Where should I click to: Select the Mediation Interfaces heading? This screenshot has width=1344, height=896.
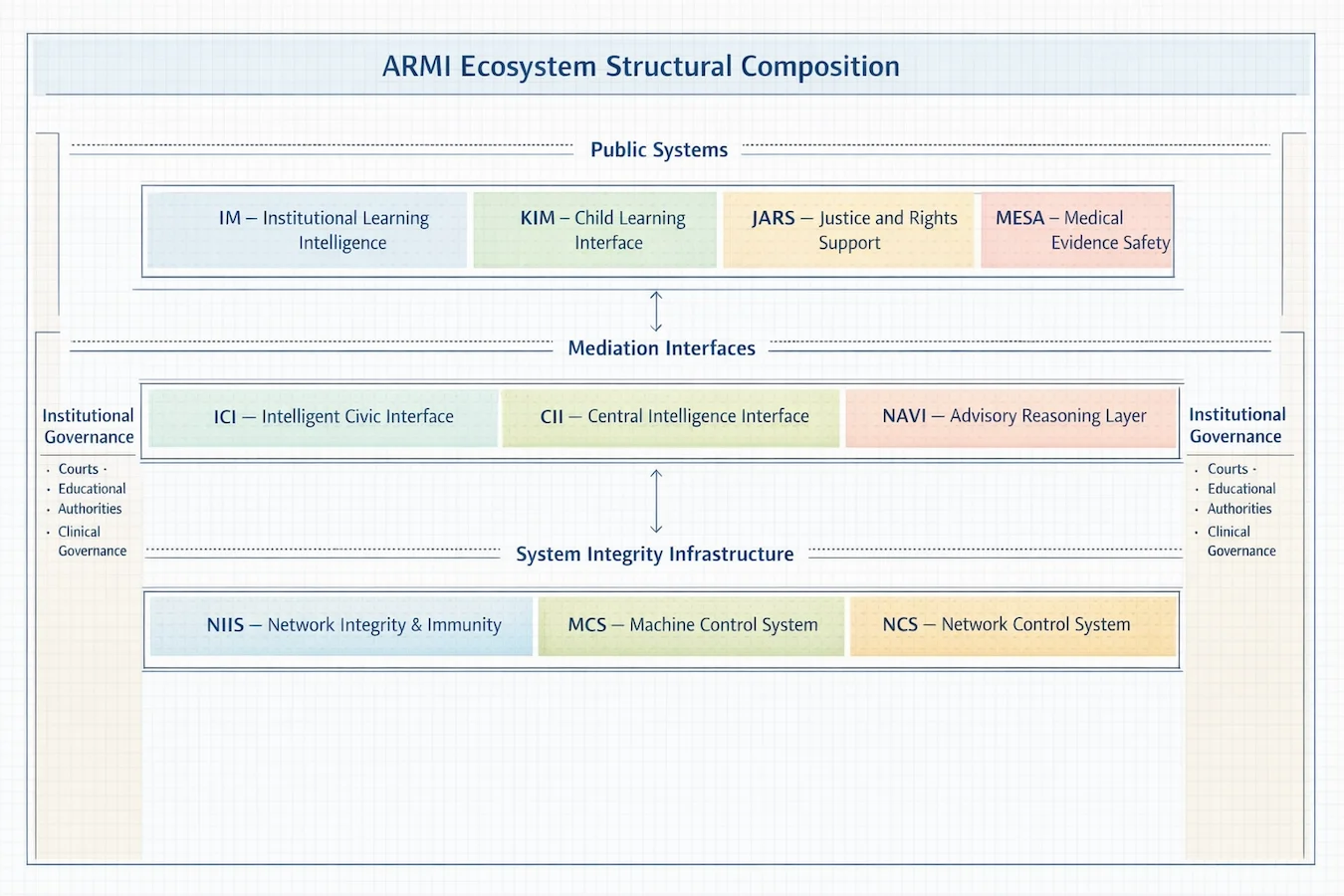coord(662,347)
